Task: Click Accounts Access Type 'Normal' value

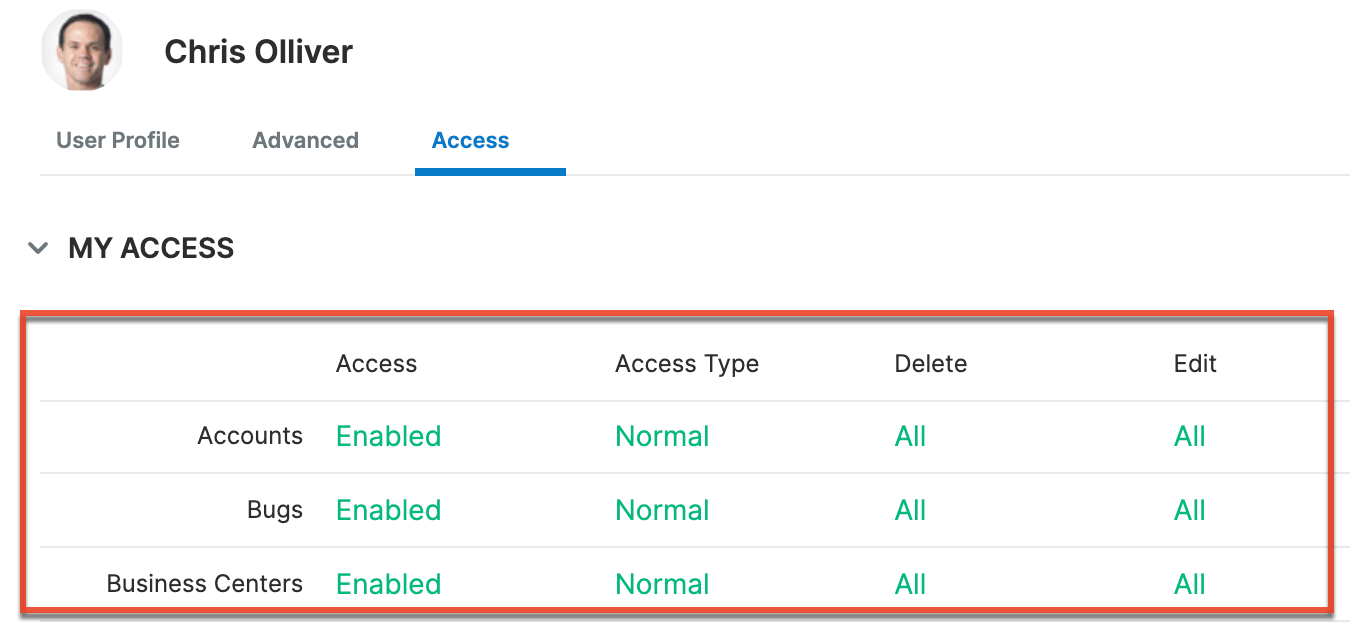Action: [662, 437]
